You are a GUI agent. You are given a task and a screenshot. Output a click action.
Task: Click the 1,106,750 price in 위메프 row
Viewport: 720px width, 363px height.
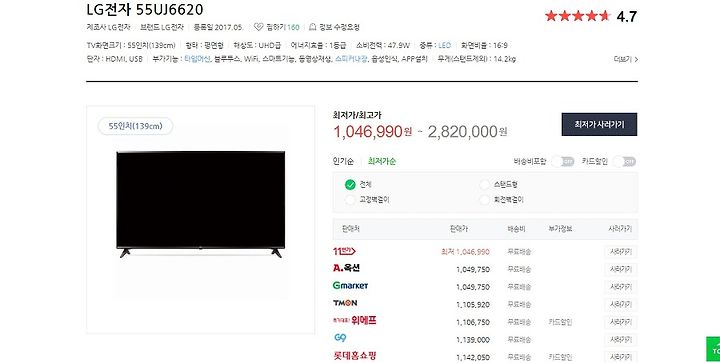(472, 322)
